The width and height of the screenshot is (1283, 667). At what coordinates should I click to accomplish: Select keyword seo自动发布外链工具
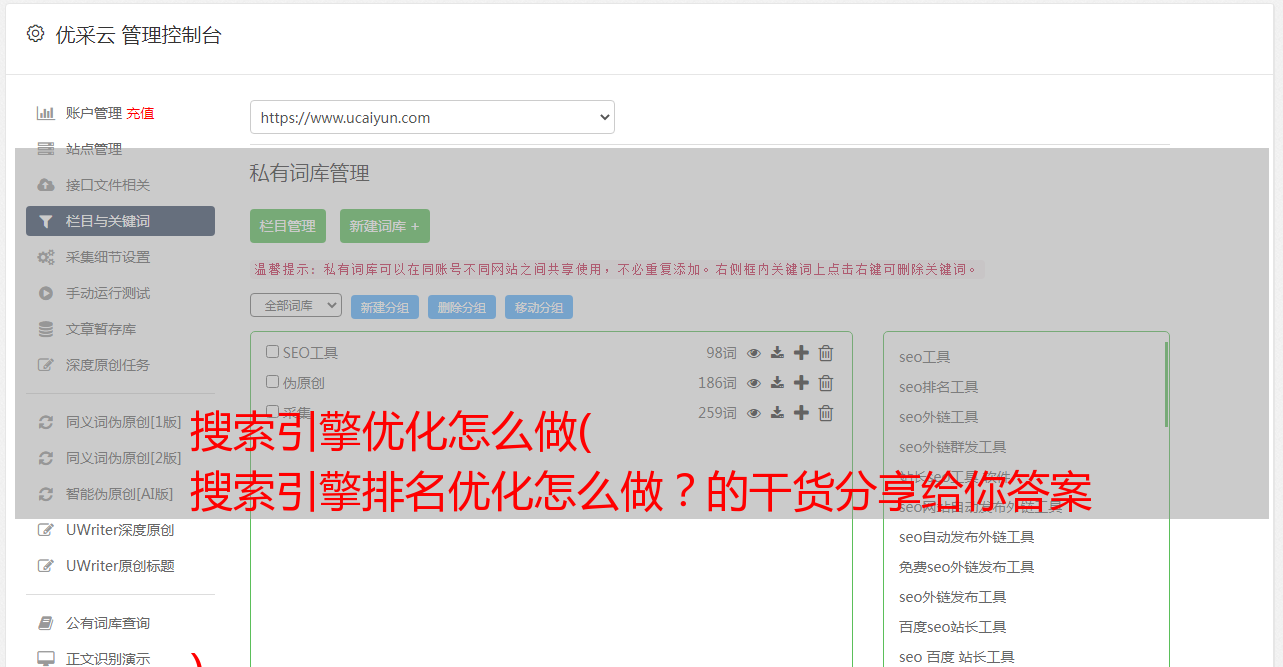pos(967,537)
